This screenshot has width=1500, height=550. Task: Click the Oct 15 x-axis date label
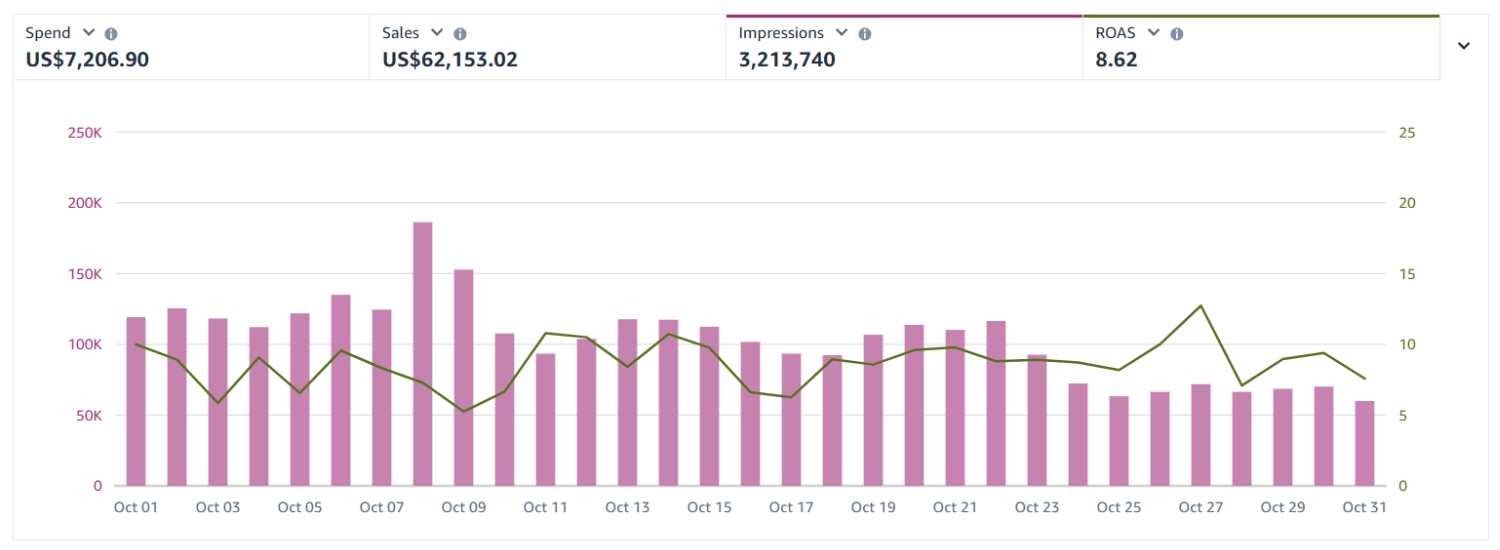coord(709,508)
